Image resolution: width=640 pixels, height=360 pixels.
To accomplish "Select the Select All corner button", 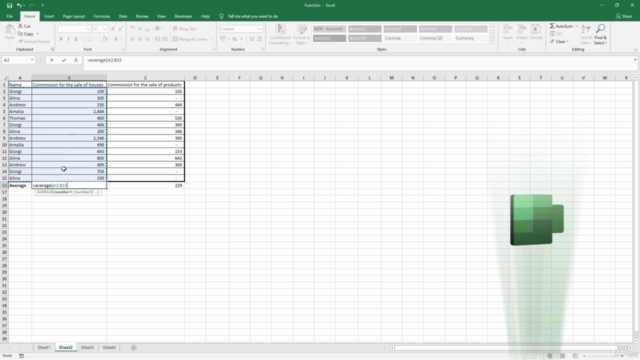I will [x=5, y=78].
